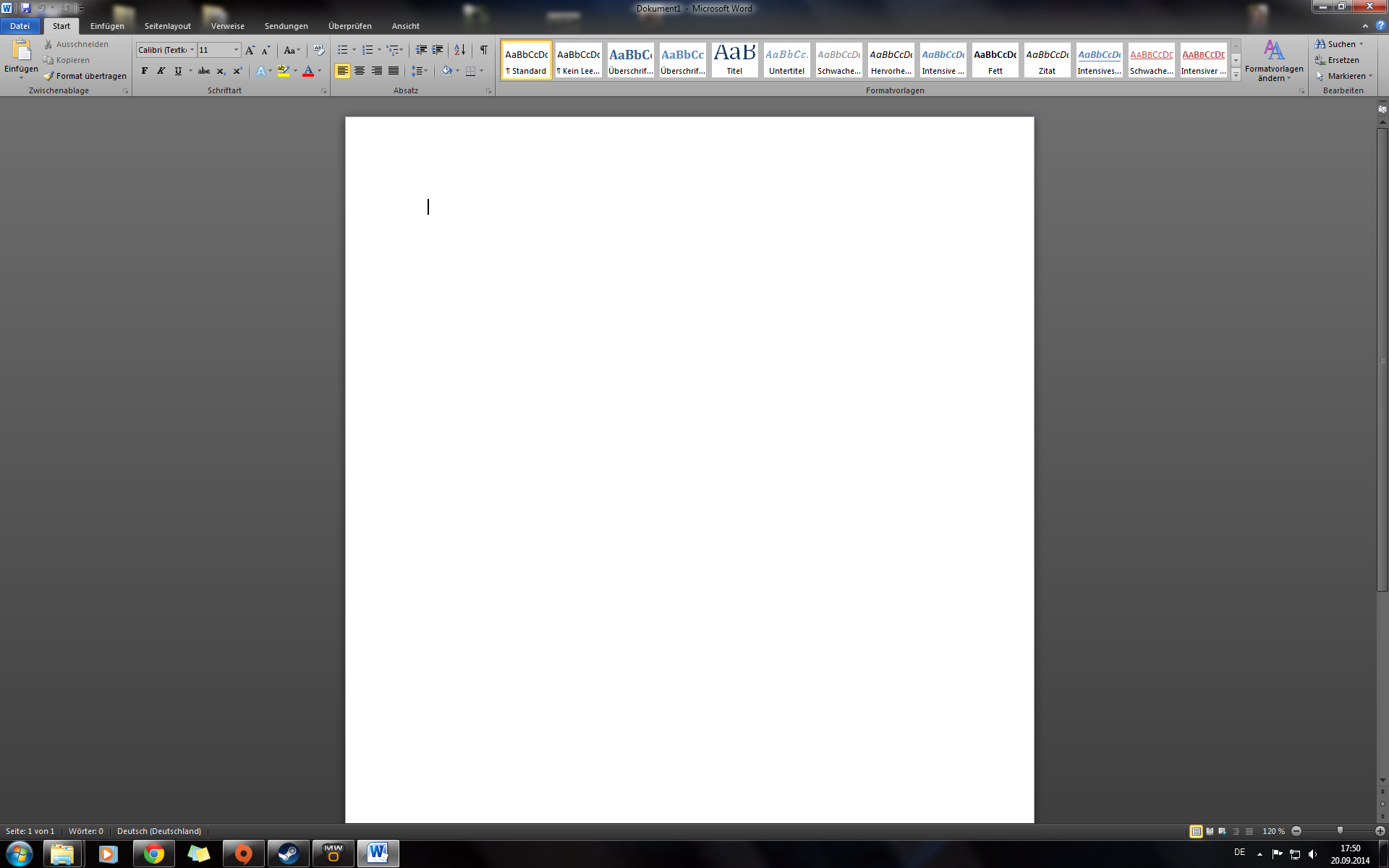The width and height of the screenshot is (1389, 868).
Task: Click the paragraph shading bucket icon
Action: [x=446, y=71]
